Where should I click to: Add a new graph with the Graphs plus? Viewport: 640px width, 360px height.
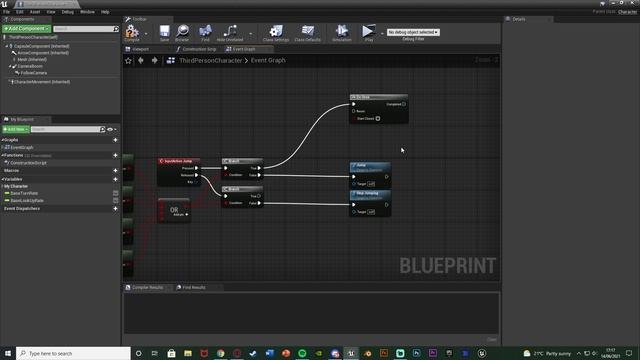point(115,140)
